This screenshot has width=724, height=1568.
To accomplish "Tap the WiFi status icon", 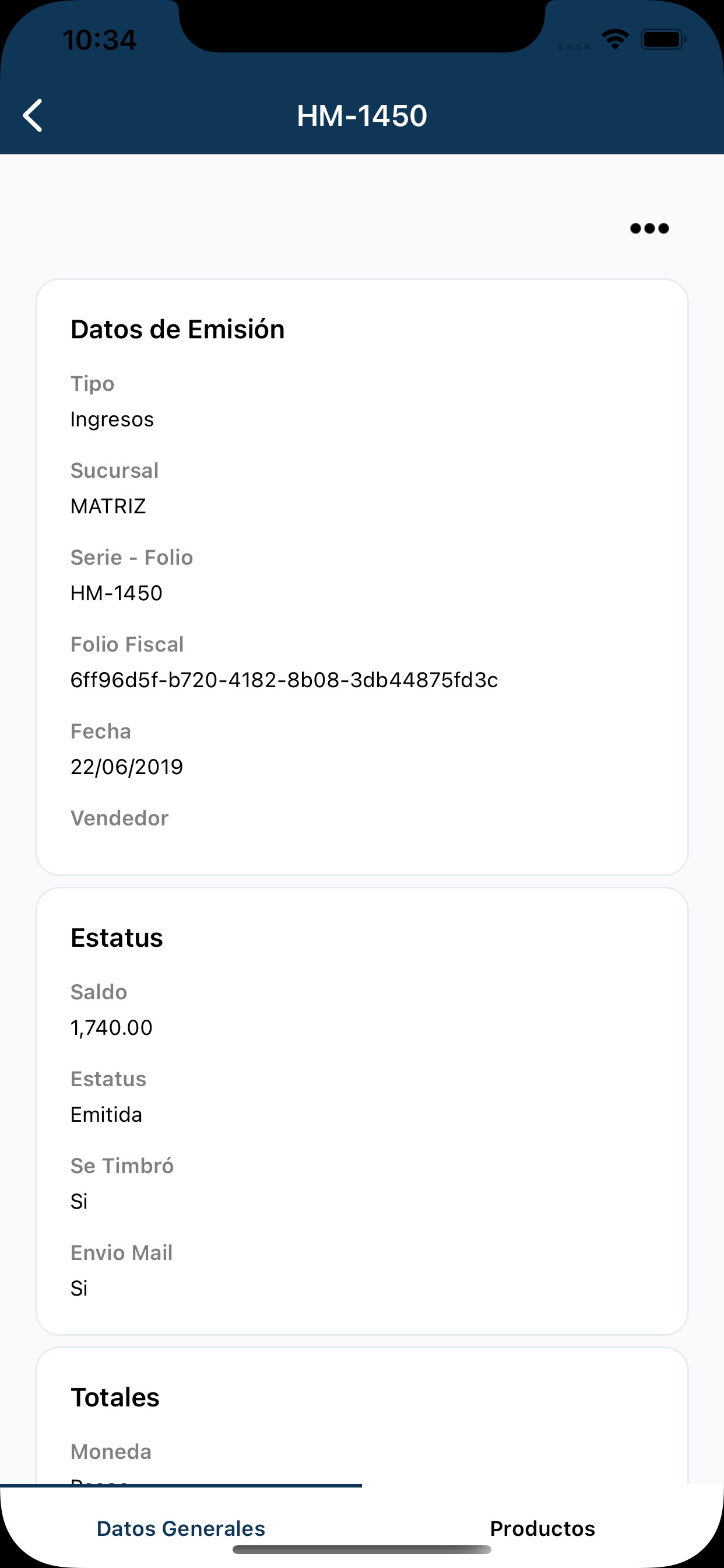I will (615, 40).
